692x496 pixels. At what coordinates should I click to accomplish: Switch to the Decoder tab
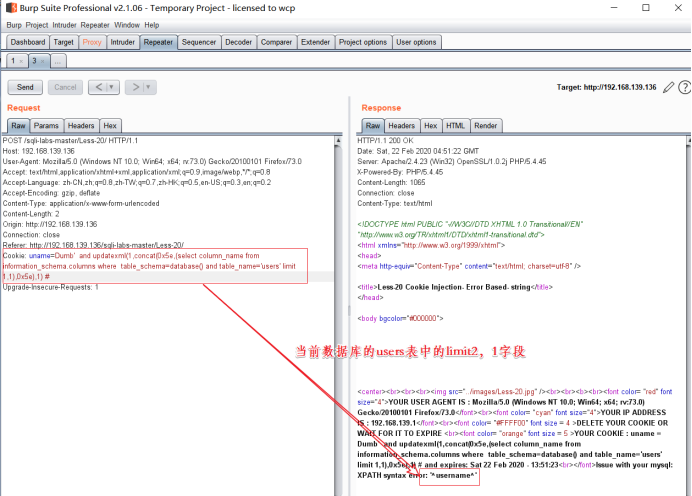[x=238, y=42]
